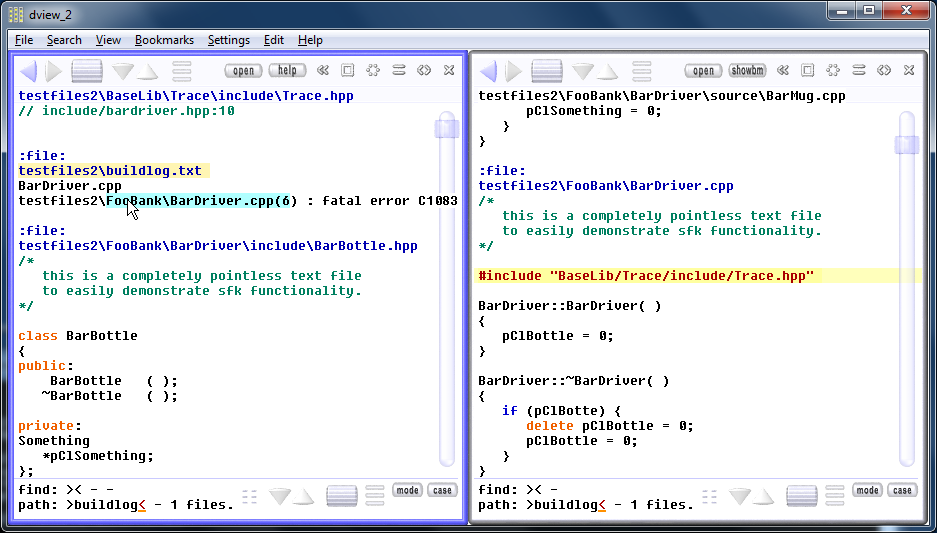Screen dimensions: 937x533
Task: Click the dotted circle icon in left pane
Action: click(373, 71)
